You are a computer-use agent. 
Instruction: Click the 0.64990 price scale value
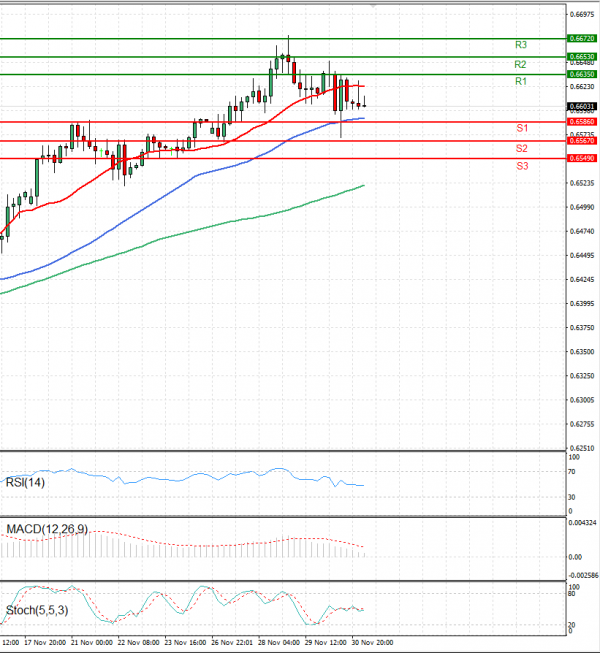click(582, 207)
